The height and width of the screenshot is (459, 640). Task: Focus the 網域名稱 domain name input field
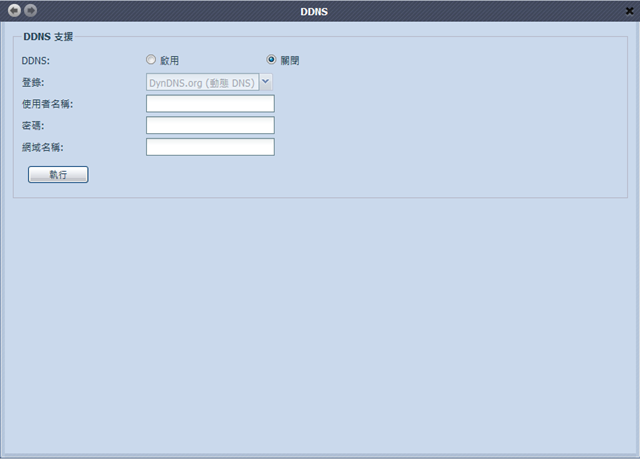210,147
